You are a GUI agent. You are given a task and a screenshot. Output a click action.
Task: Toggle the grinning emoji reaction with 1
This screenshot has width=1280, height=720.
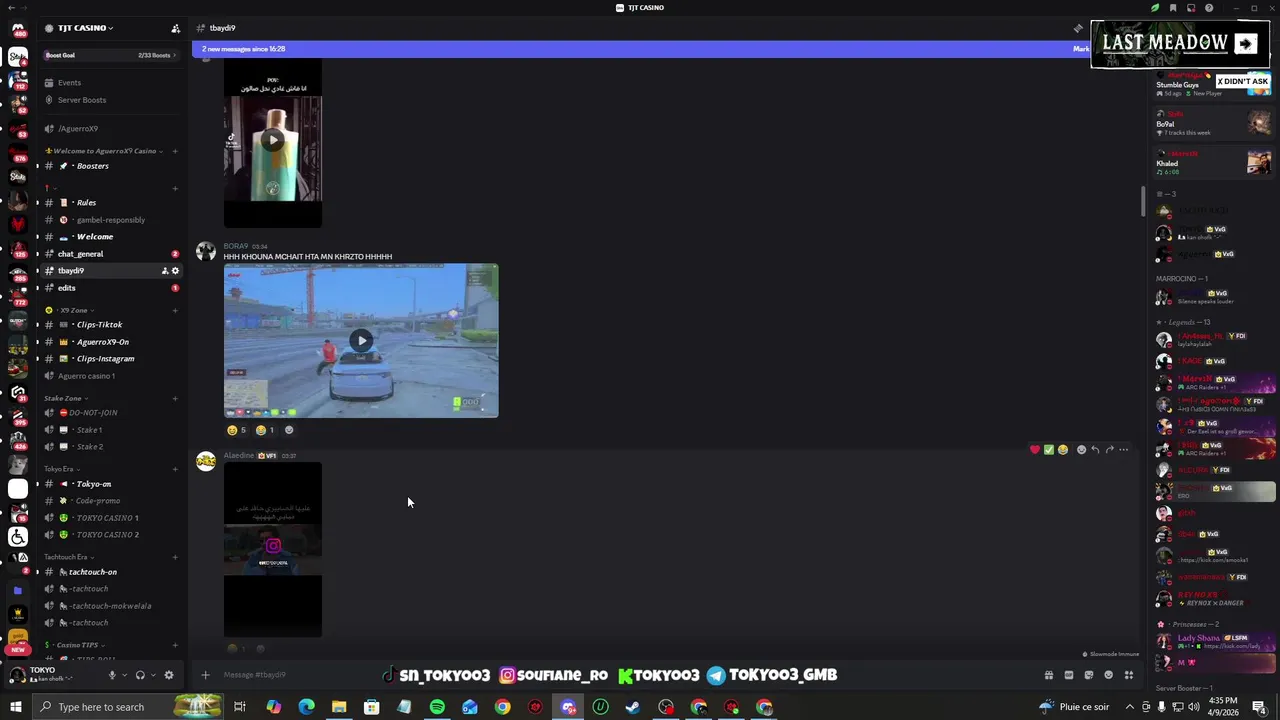click(265, 430)
